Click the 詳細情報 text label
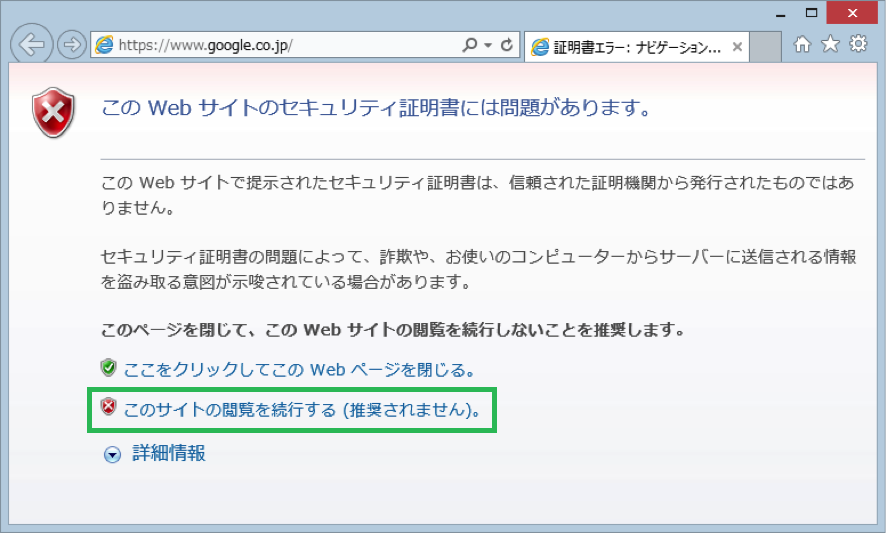Image resolution: width=886 pixels, height=534 pixels. click(x=169, y=453)
